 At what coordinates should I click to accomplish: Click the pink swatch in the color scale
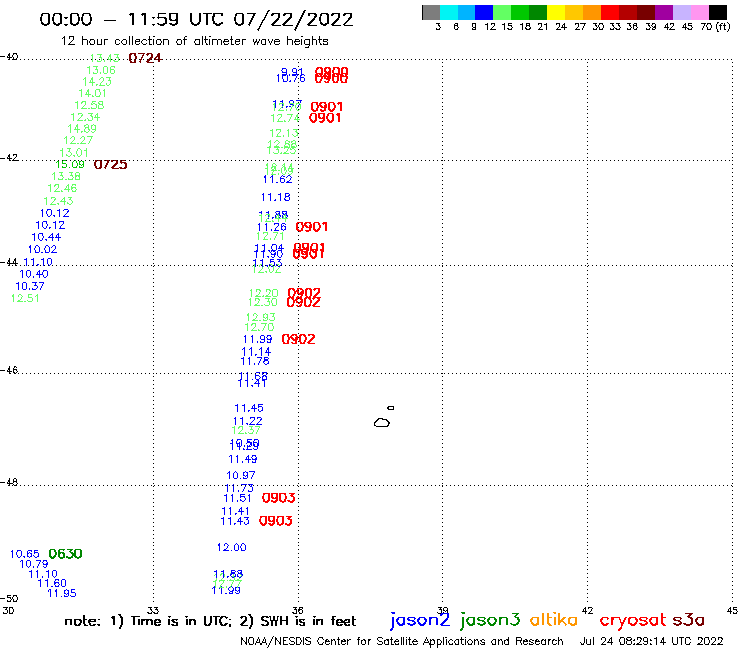[x=700, y=12]
